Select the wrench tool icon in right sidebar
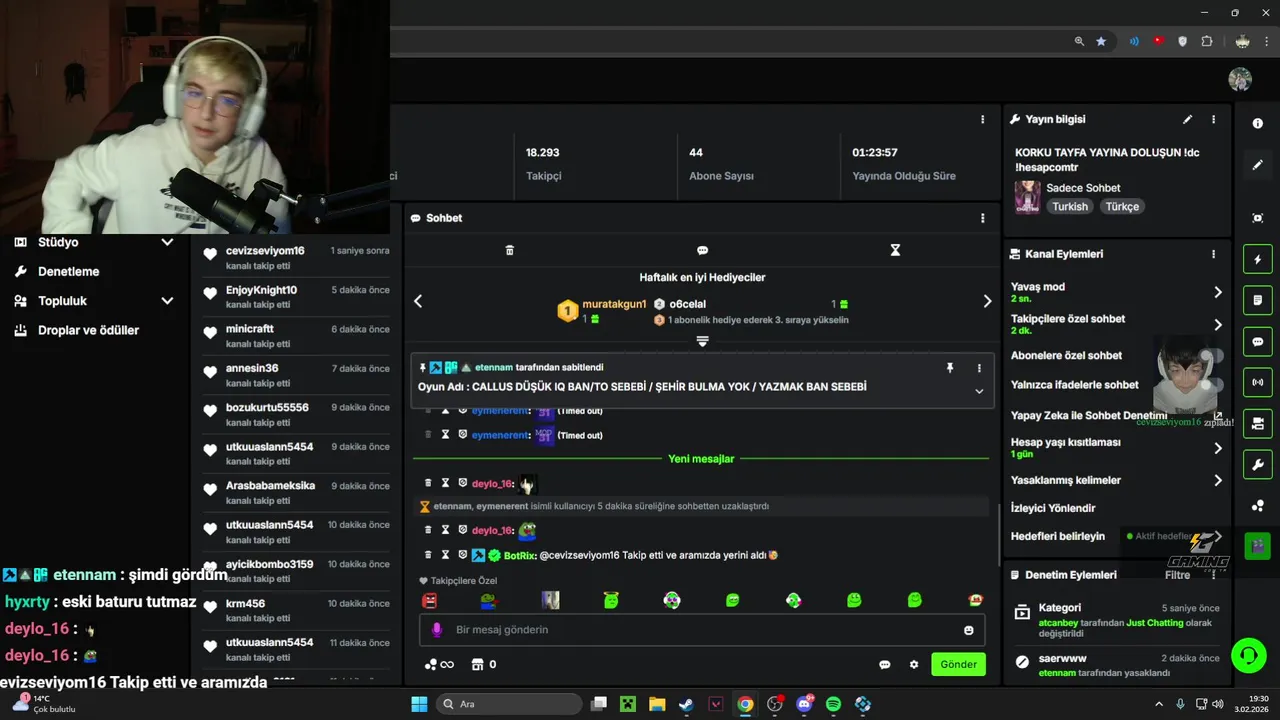 coord(1258,464)
